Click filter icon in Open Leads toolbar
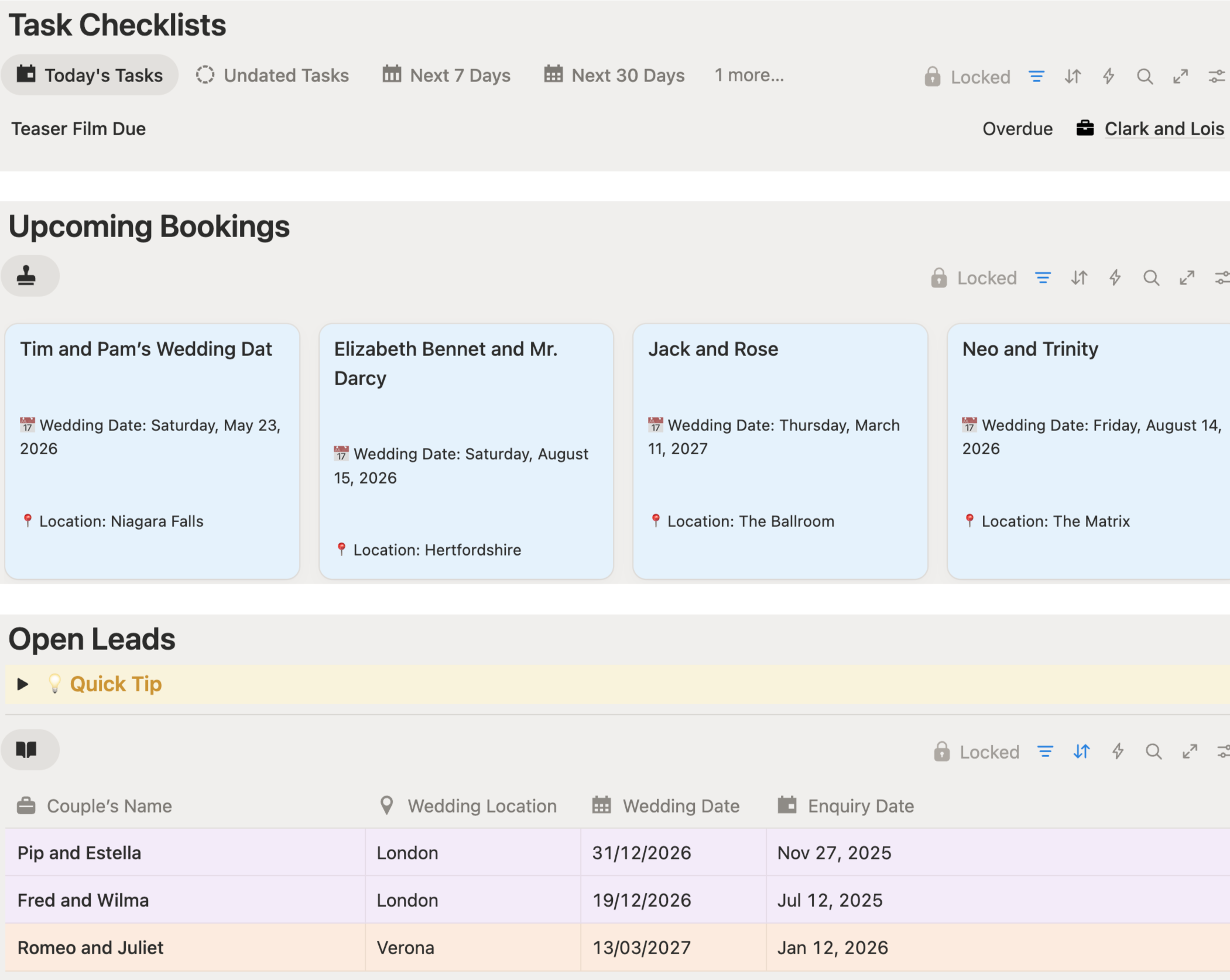 (1045, 751)
